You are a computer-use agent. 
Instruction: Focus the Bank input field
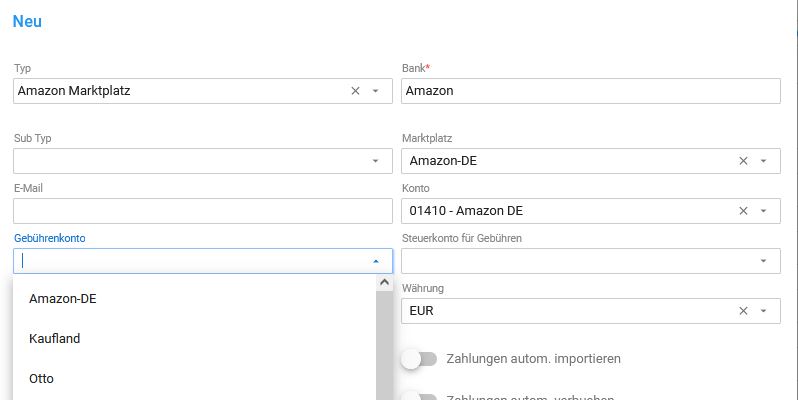[590, 91]
